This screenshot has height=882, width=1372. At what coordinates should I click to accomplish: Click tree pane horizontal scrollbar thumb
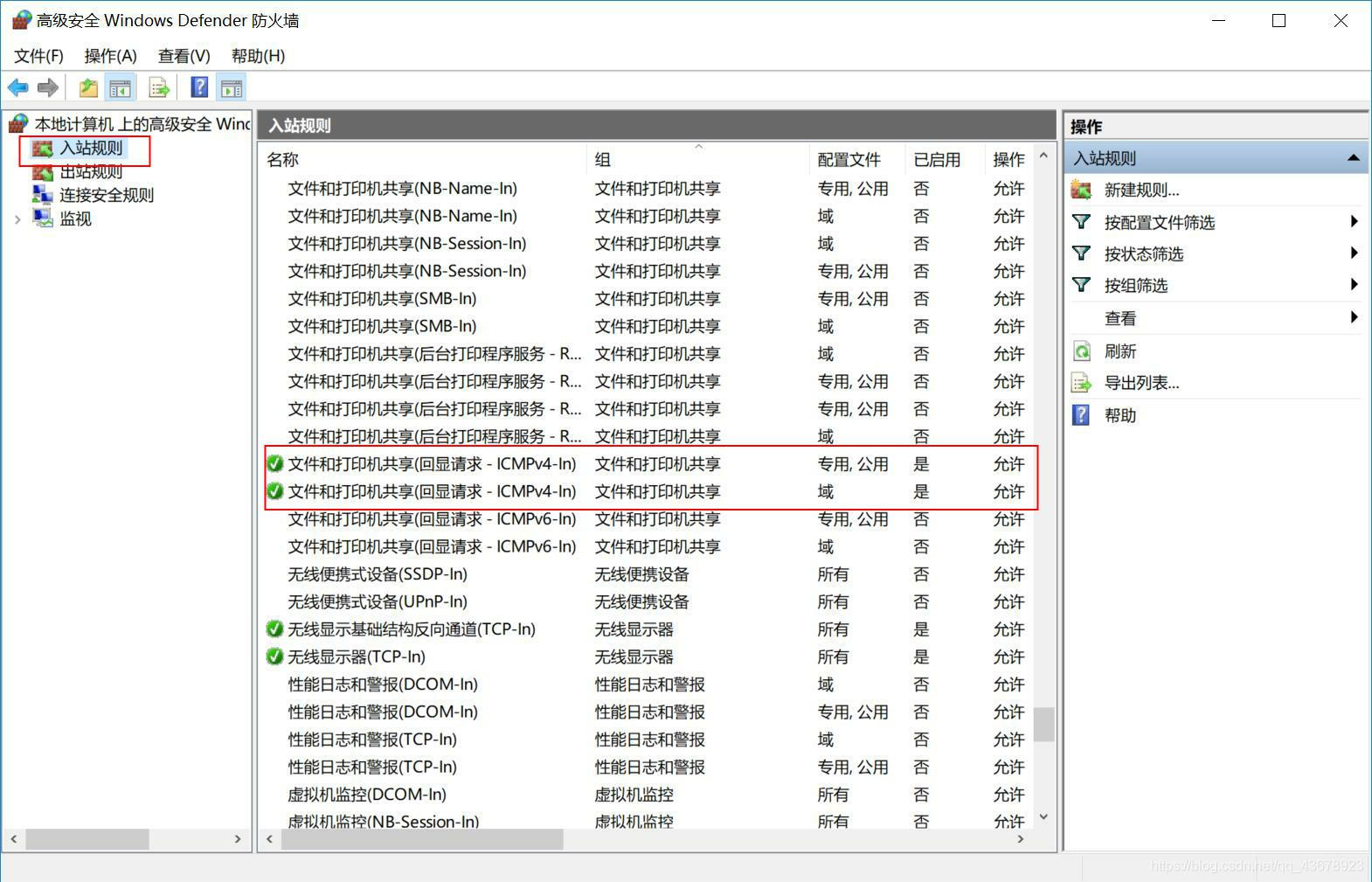pyautogui.click(x=87, y=839)
